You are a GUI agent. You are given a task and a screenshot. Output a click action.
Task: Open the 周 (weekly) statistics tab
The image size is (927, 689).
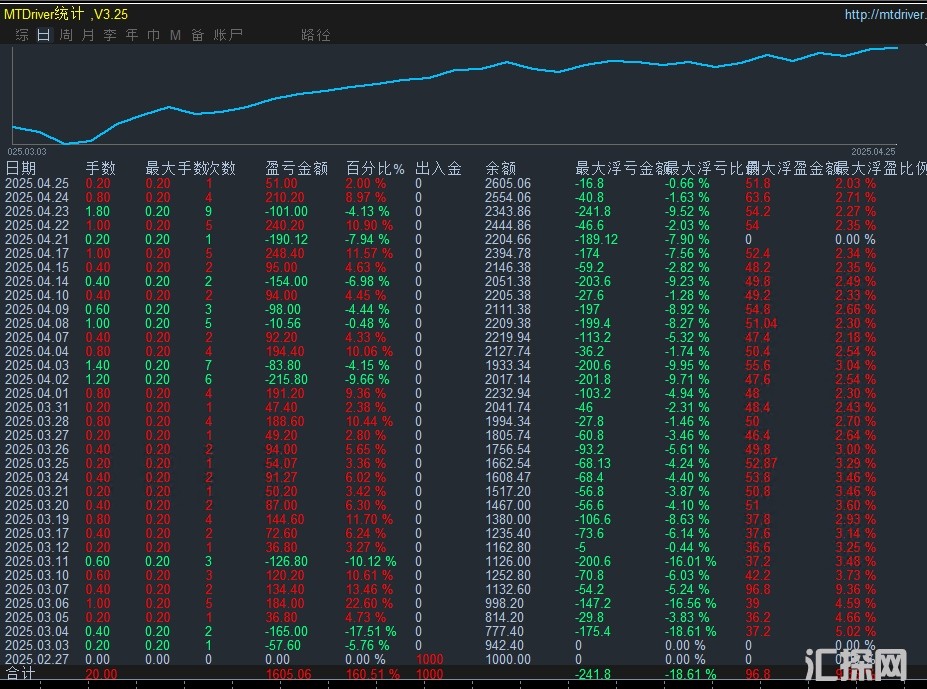[x=66, y=35]
